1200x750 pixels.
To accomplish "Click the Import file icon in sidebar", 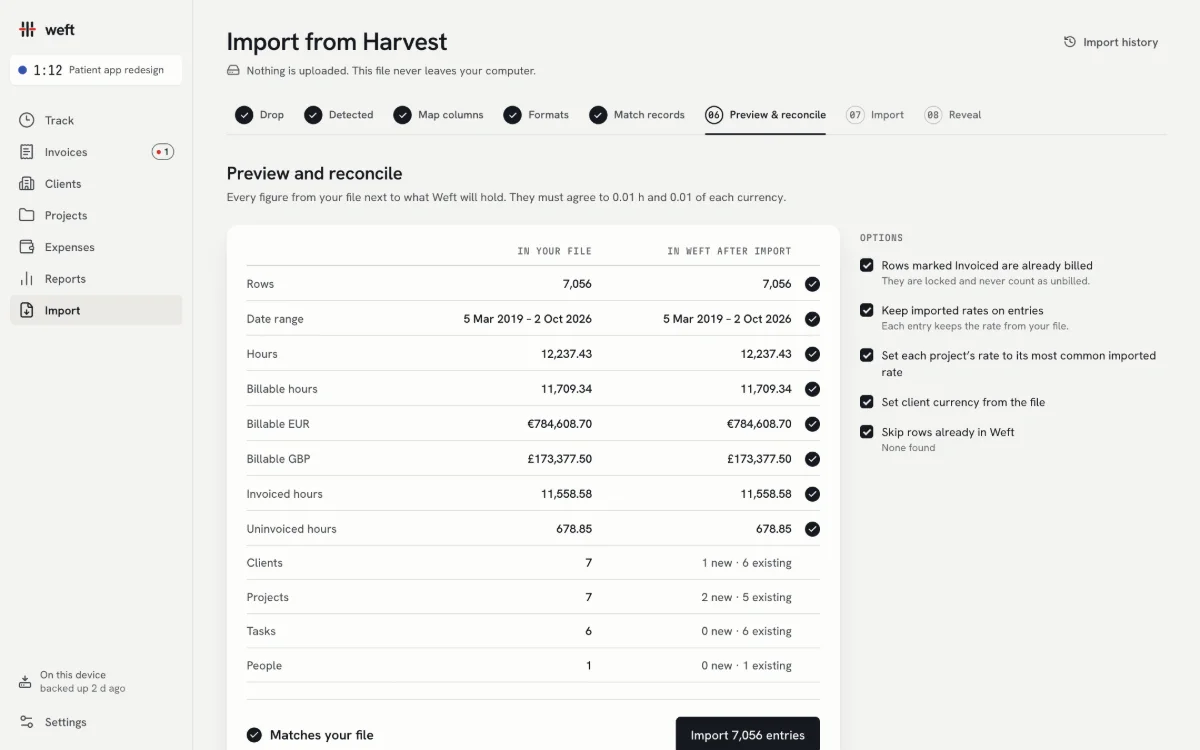I will [x=27, y=310].
